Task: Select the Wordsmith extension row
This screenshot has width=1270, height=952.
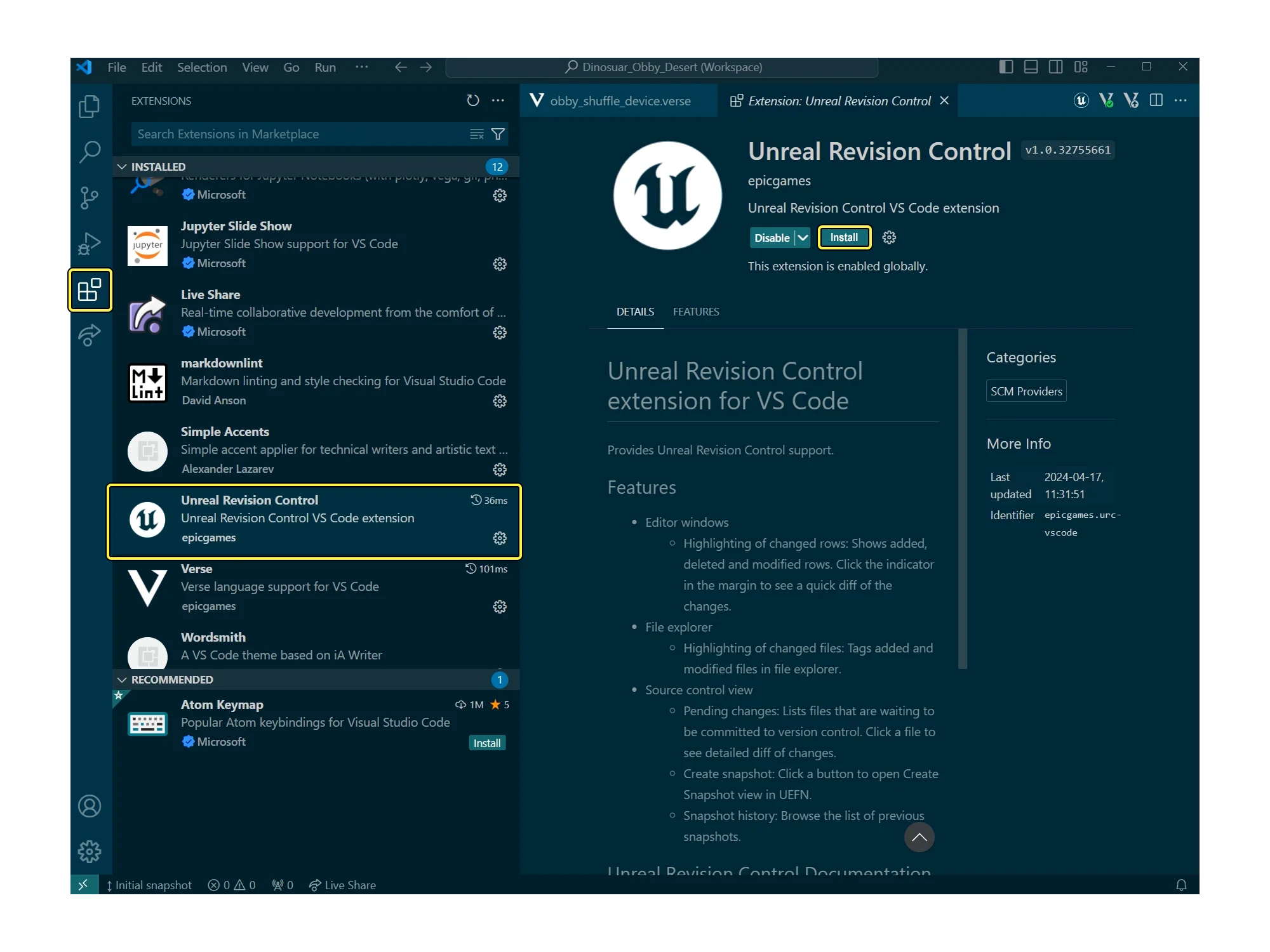Action: point(316,649)
